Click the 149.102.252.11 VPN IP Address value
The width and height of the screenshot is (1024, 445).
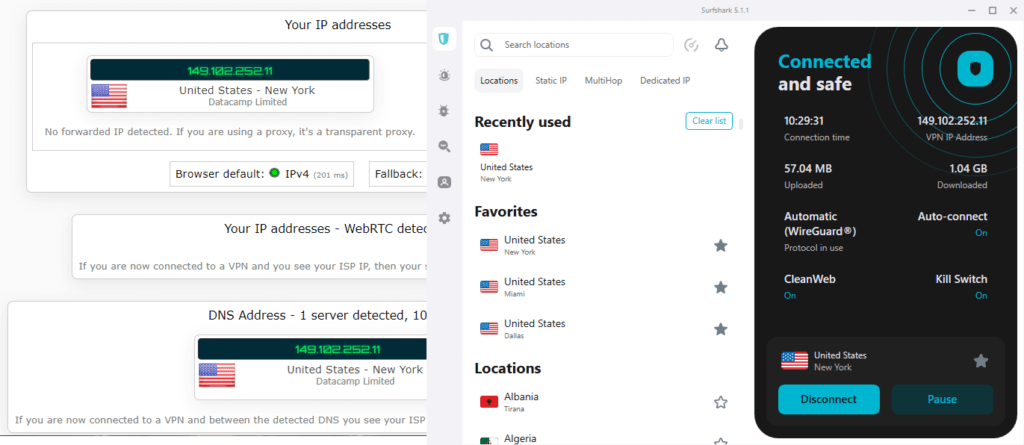click(x=952, y=121)
